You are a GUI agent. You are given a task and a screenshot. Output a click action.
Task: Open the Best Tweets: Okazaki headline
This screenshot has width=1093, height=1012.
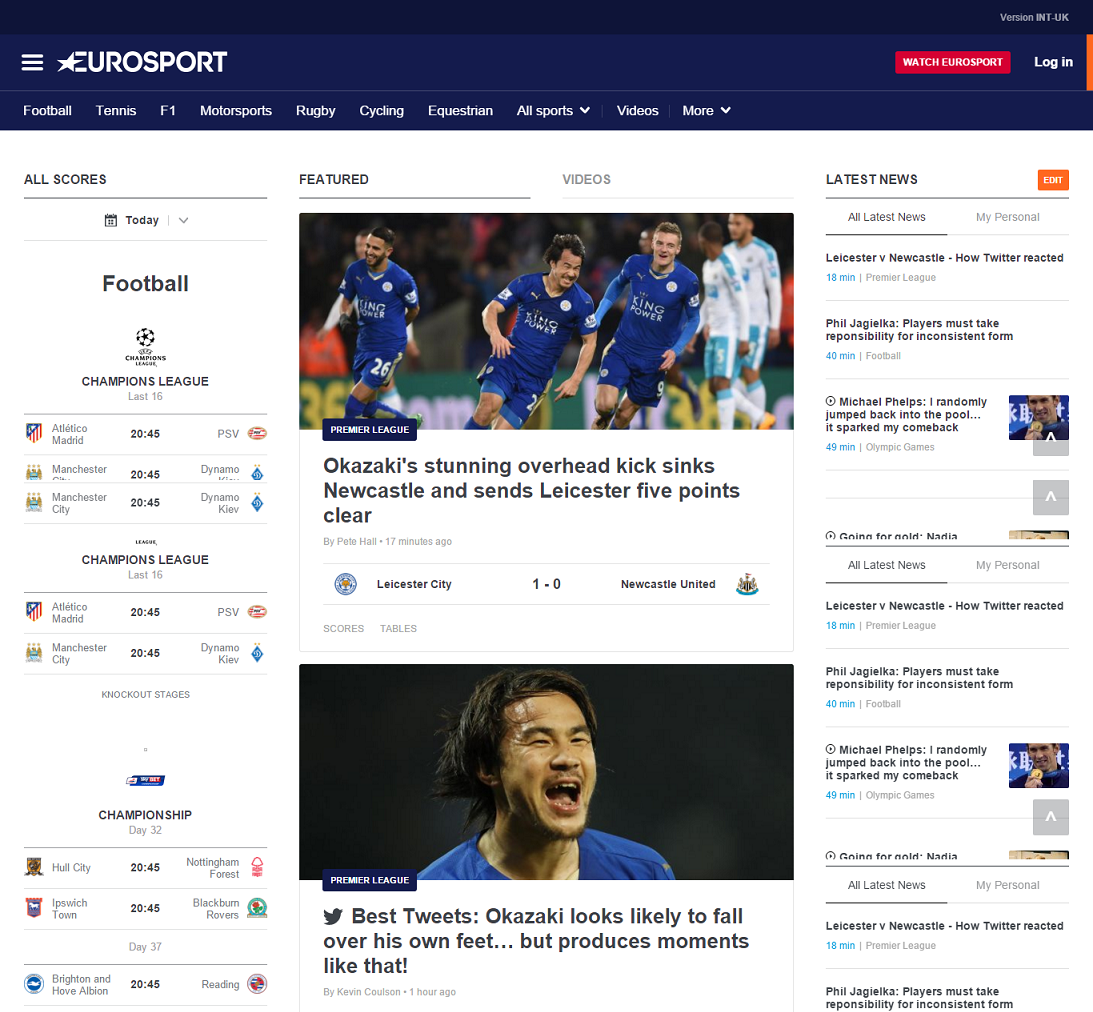coord(536,940)
